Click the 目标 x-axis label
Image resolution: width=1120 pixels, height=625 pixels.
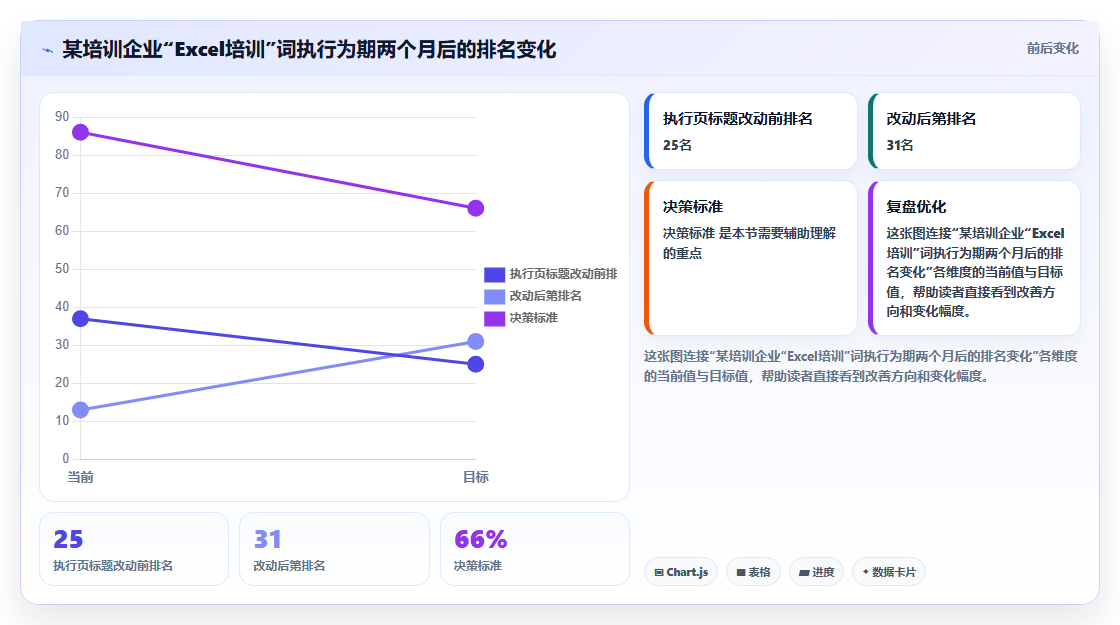click(x=476, y=477)
